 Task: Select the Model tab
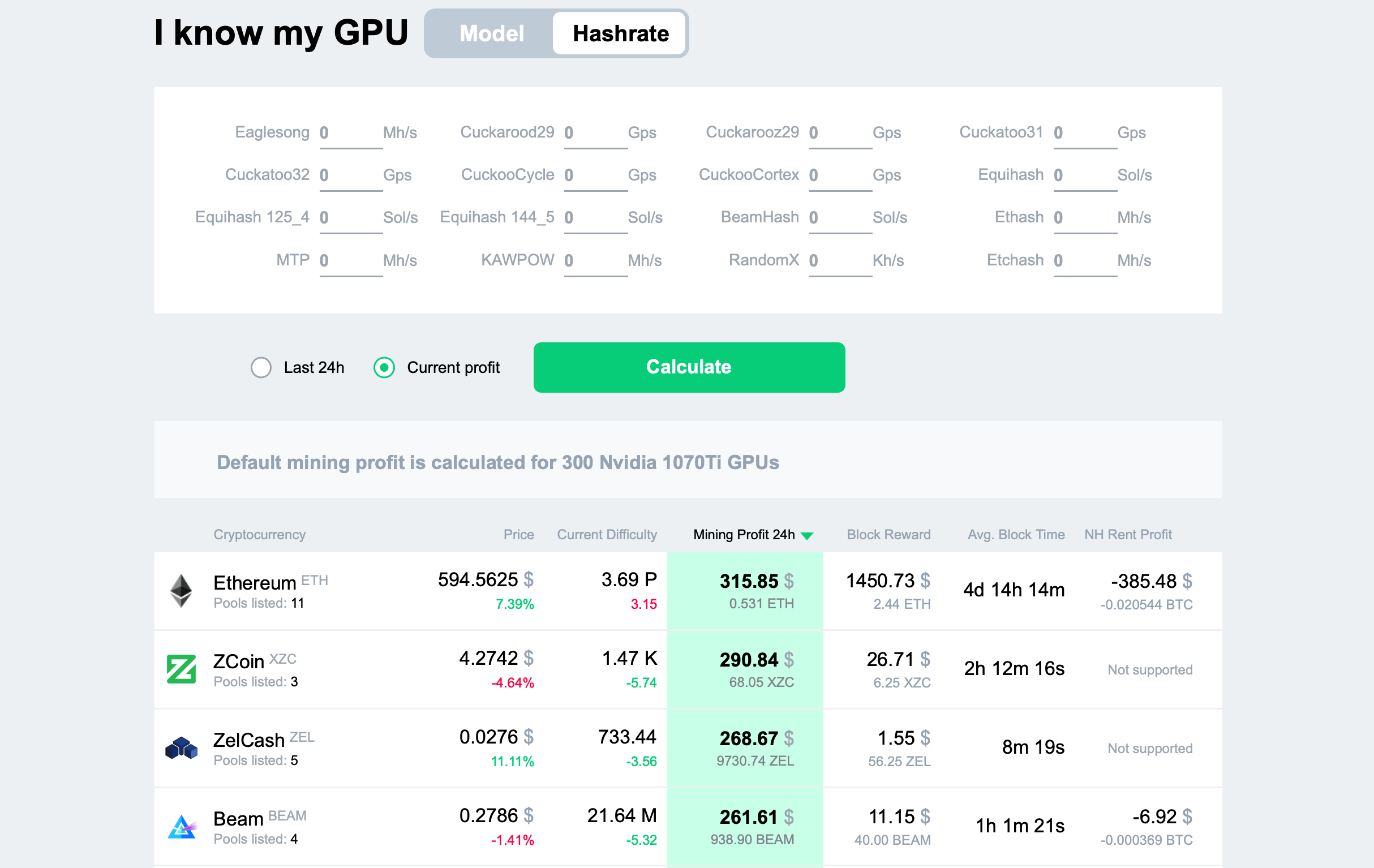pyautogui.click(x=490, y=33)
